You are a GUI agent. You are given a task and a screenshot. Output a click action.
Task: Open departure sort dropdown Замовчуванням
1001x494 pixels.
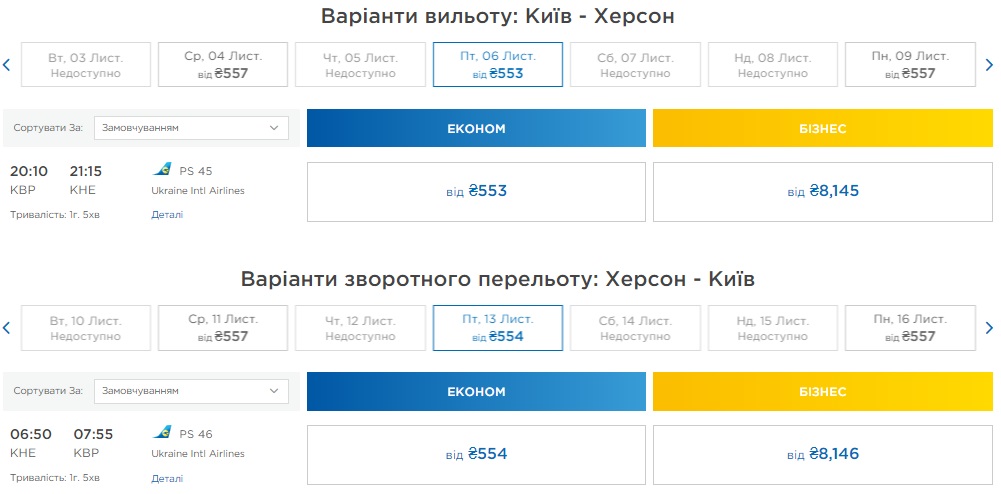coord(191,128)
